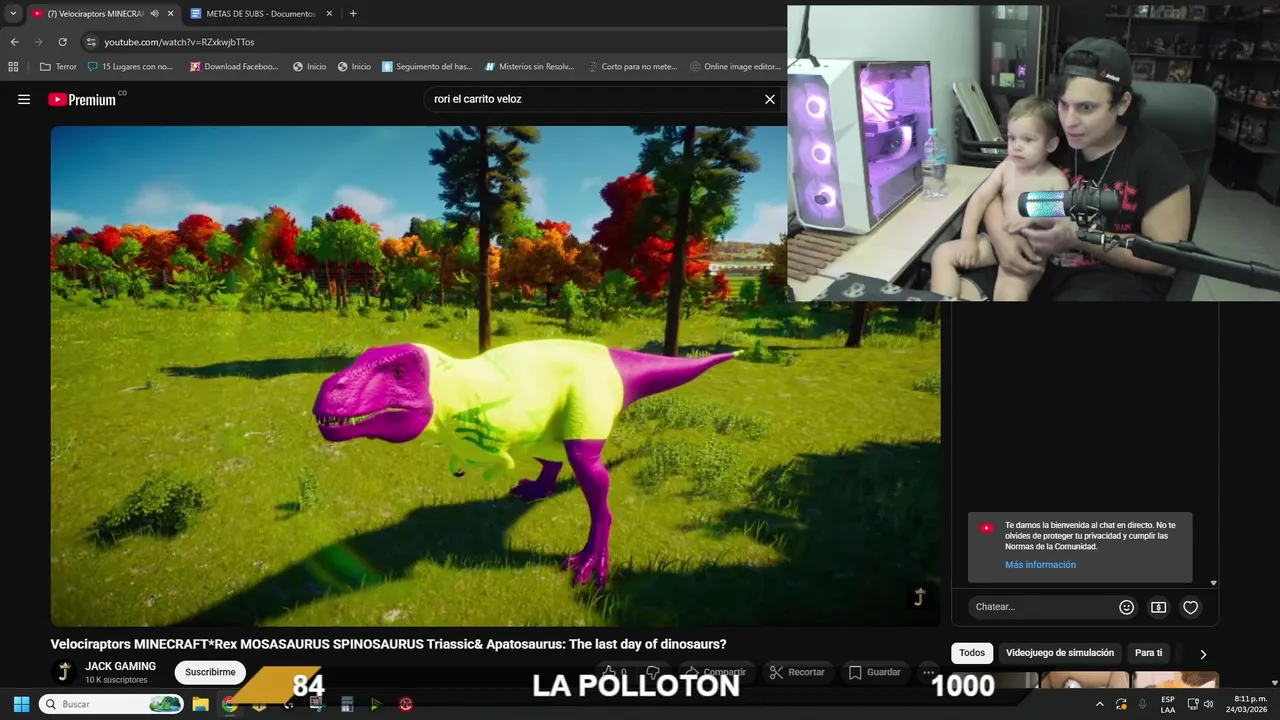Clear the YouTube search text
This screenshot has width=1280, height=720.
(770, 99)
